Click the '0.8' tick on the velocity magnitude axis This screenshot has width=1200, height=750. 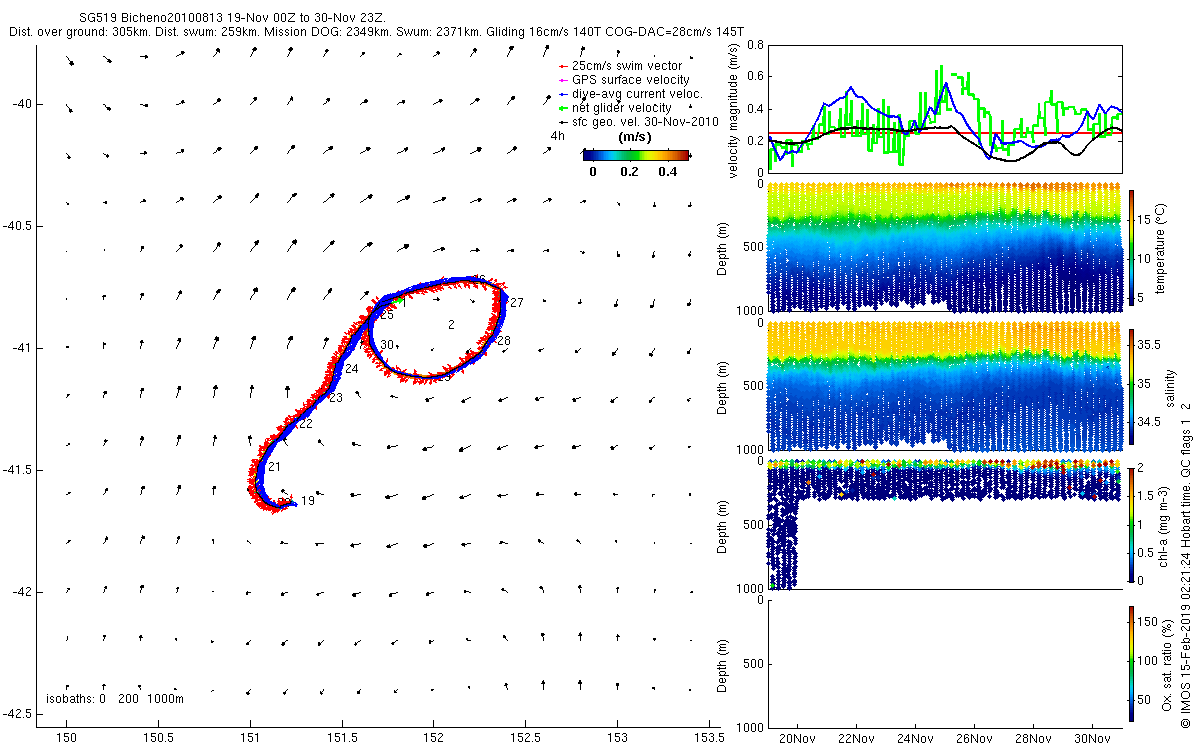click(x=754, y=45)
